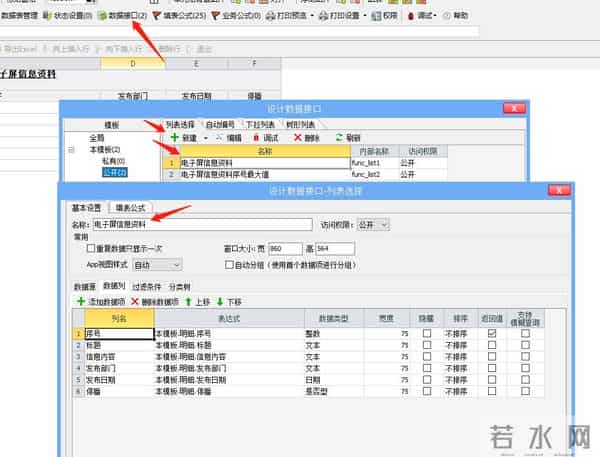600x457 pixels.
Task: Expand the 打印预览 dropdown arrow
Action: 312,16
